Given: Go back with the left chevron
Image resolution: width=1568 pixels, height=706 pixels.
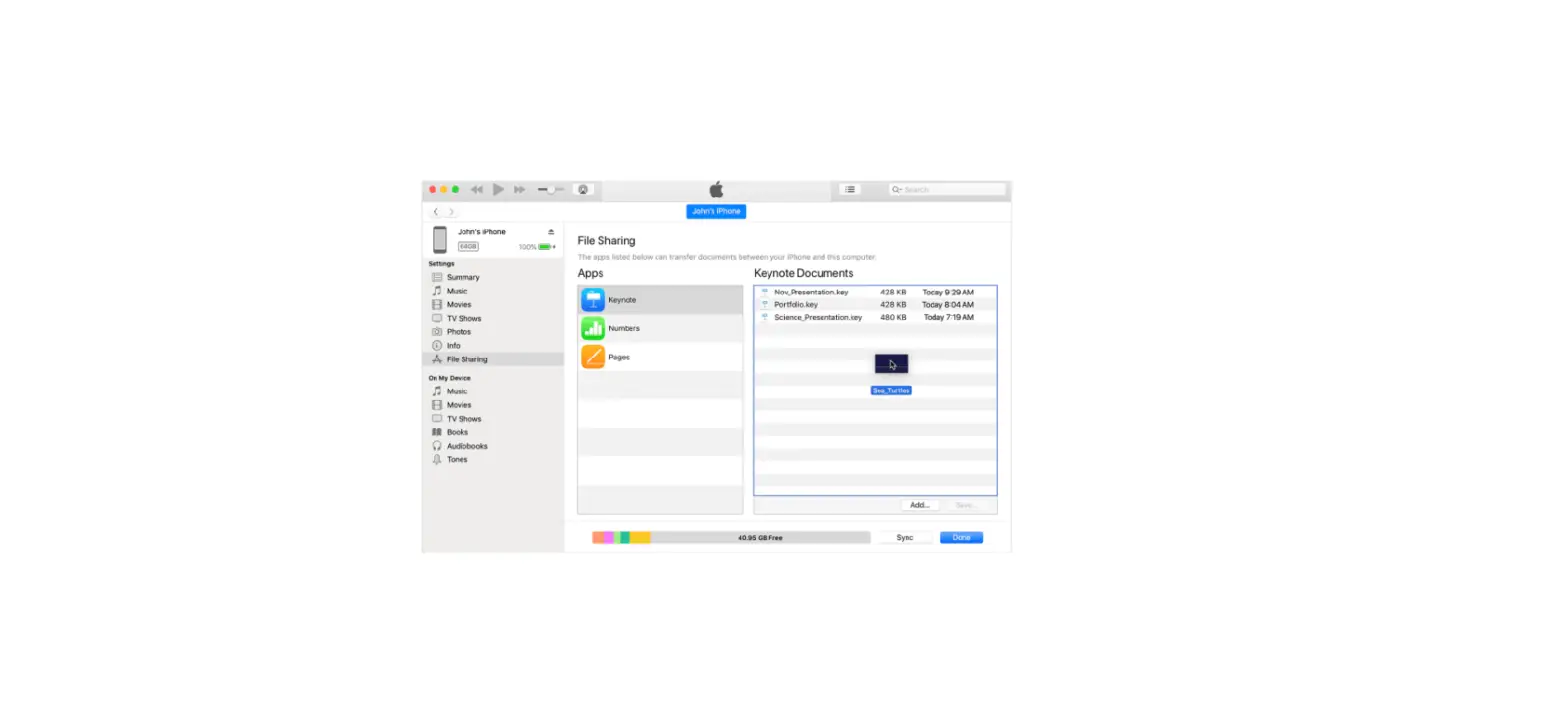Looking at the screenshot, I should 435,212.
